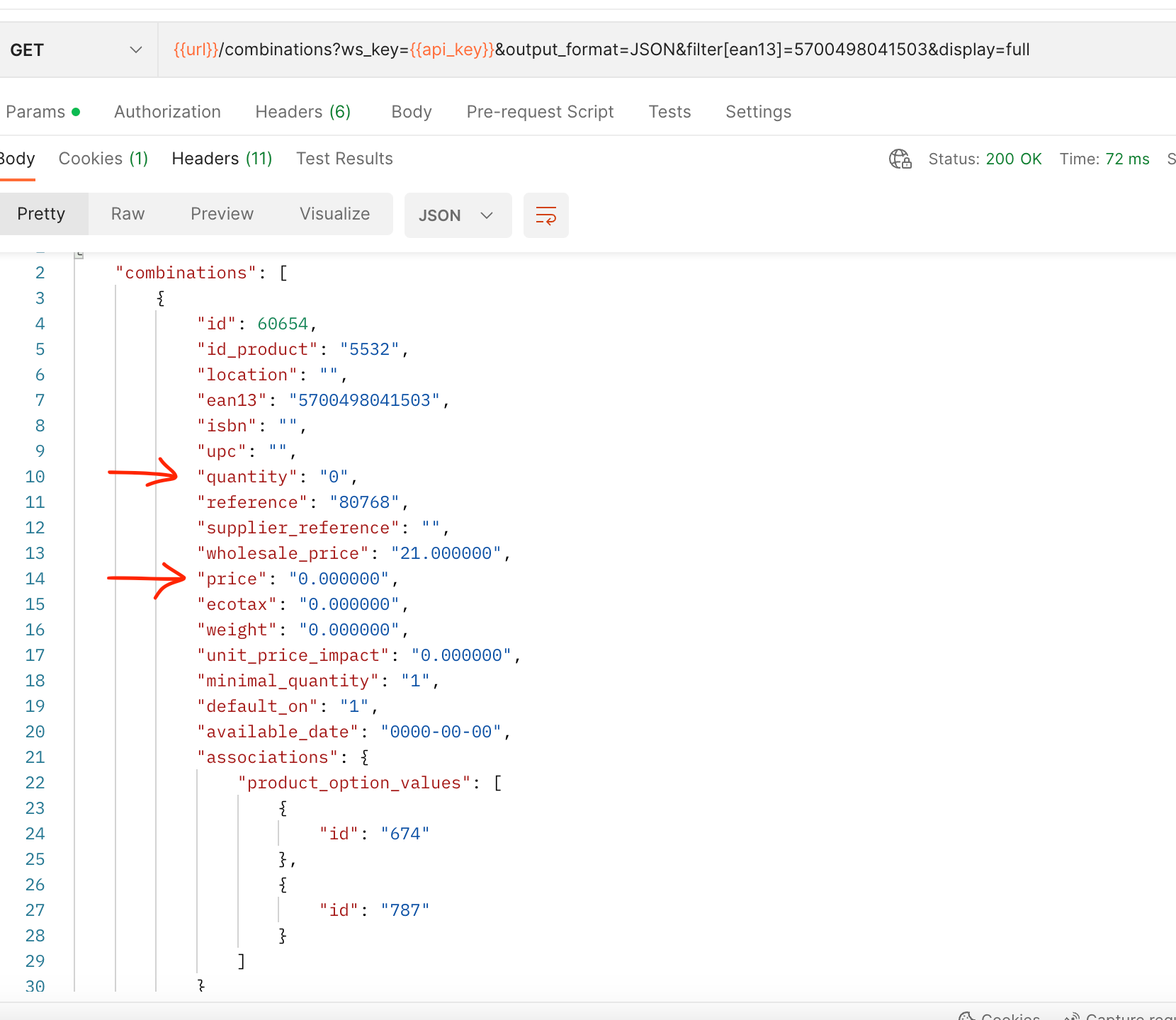Open the GET method dropdown
Viewport: 1176px width, 1020px height.
[x=77, y=50]
